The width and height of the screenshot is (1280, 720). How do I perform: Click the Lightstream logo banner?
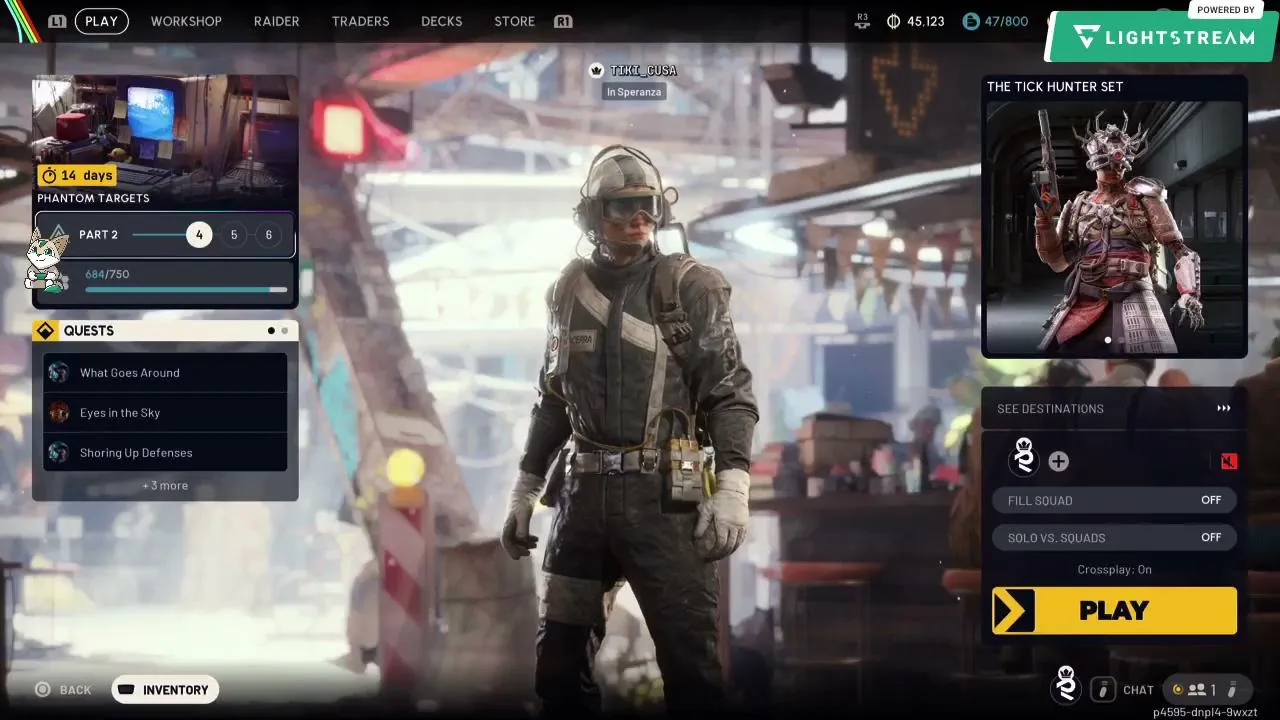click(x=1163, y=37)
